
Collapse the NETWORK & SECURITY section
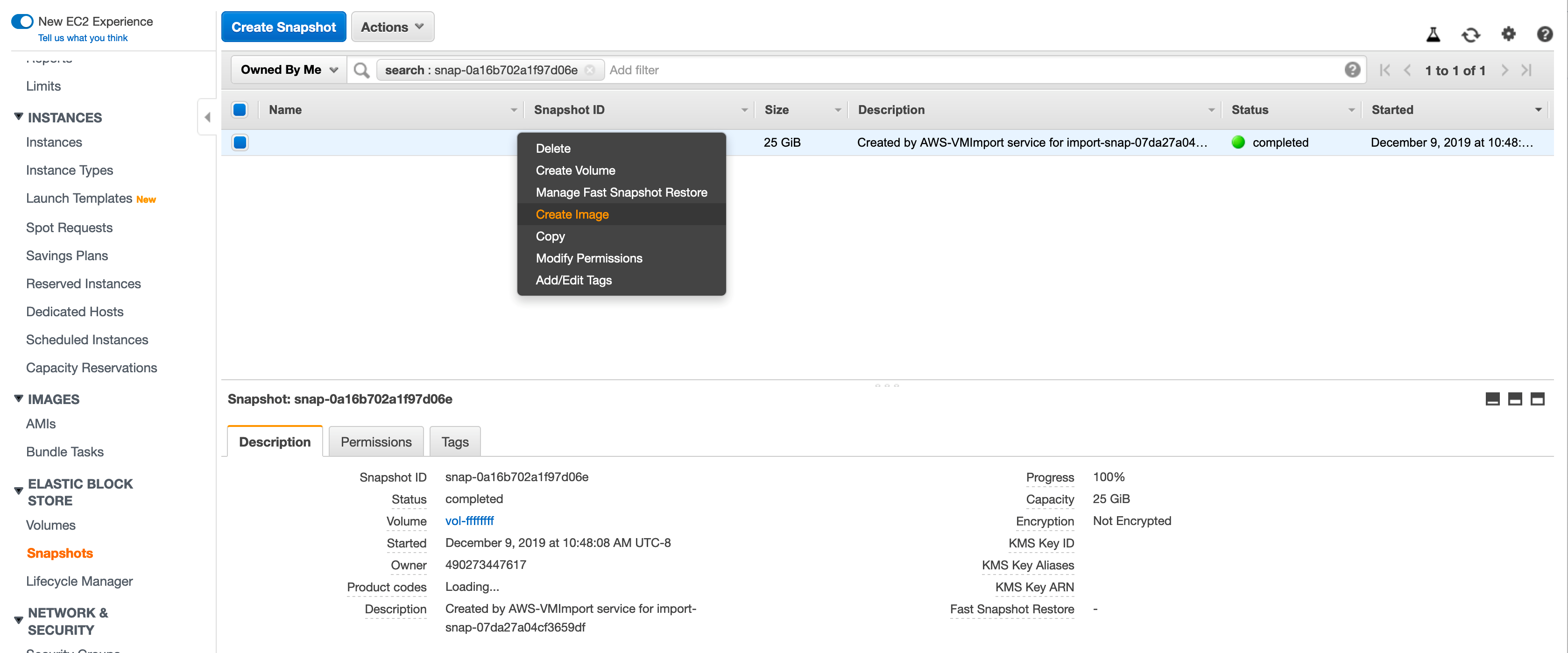(18, 620)
